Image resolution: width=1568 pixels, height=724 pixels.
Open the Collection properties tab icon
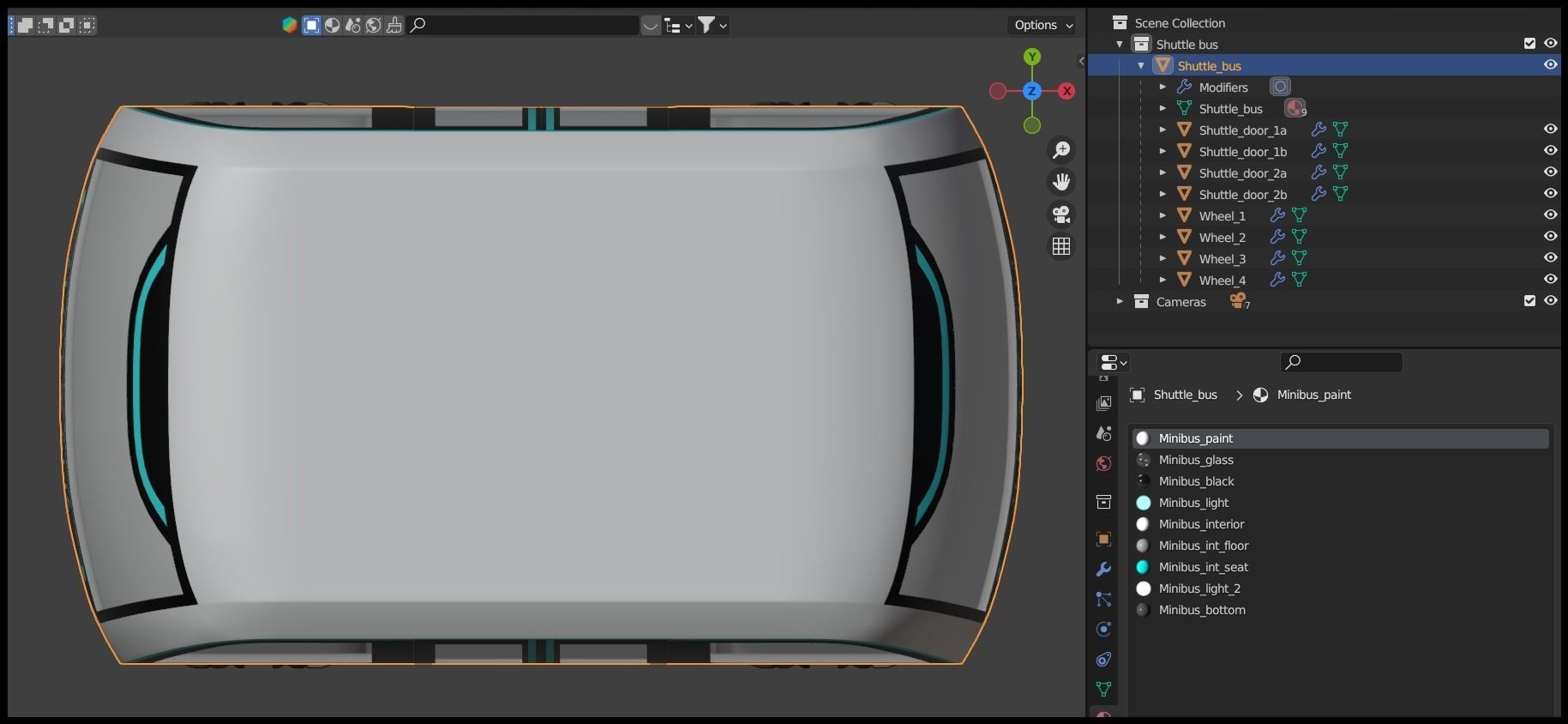(x=1103, y=502)
